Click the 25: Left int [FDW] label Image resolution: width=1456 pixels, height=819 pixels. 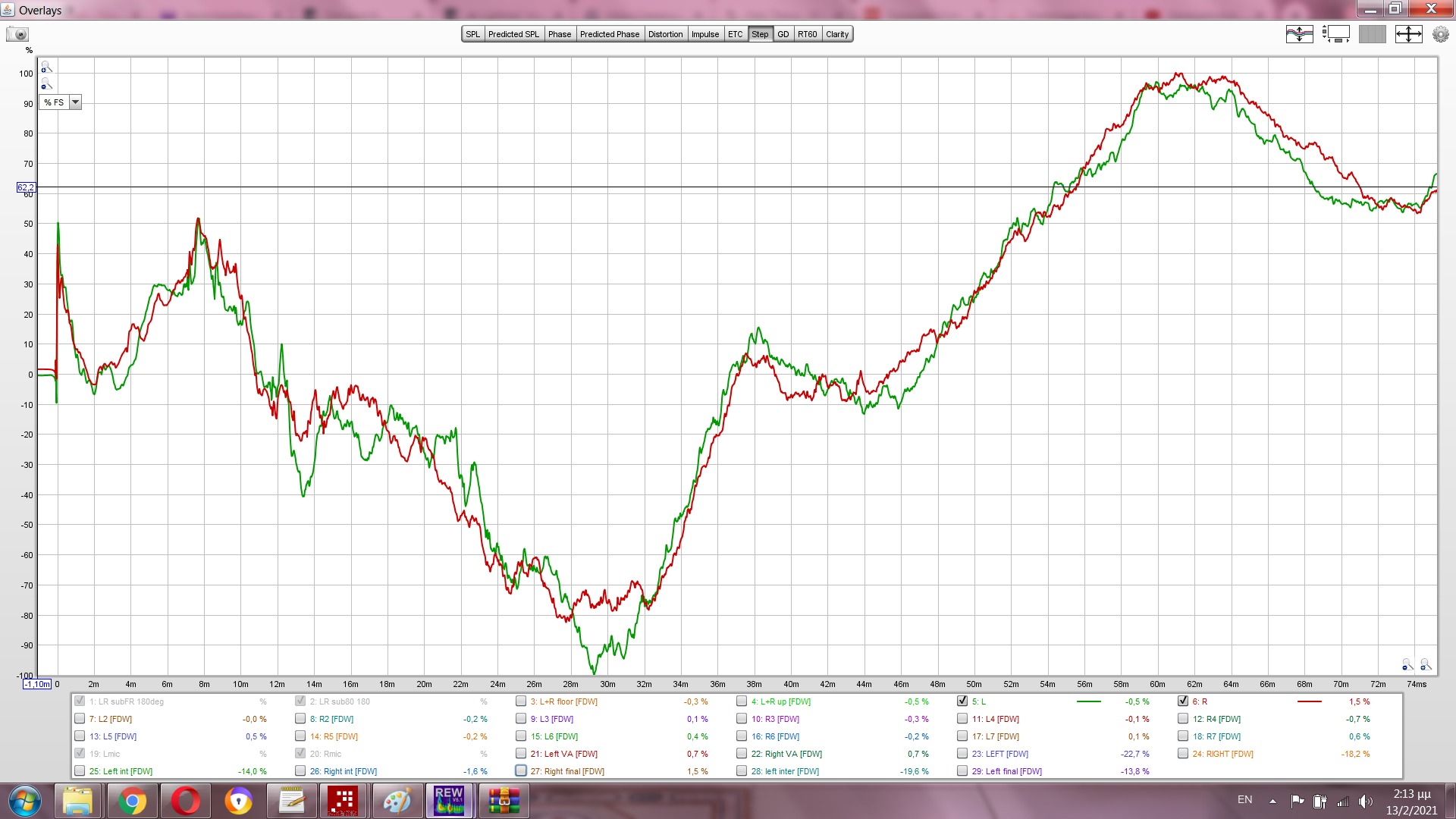point(121,771)
